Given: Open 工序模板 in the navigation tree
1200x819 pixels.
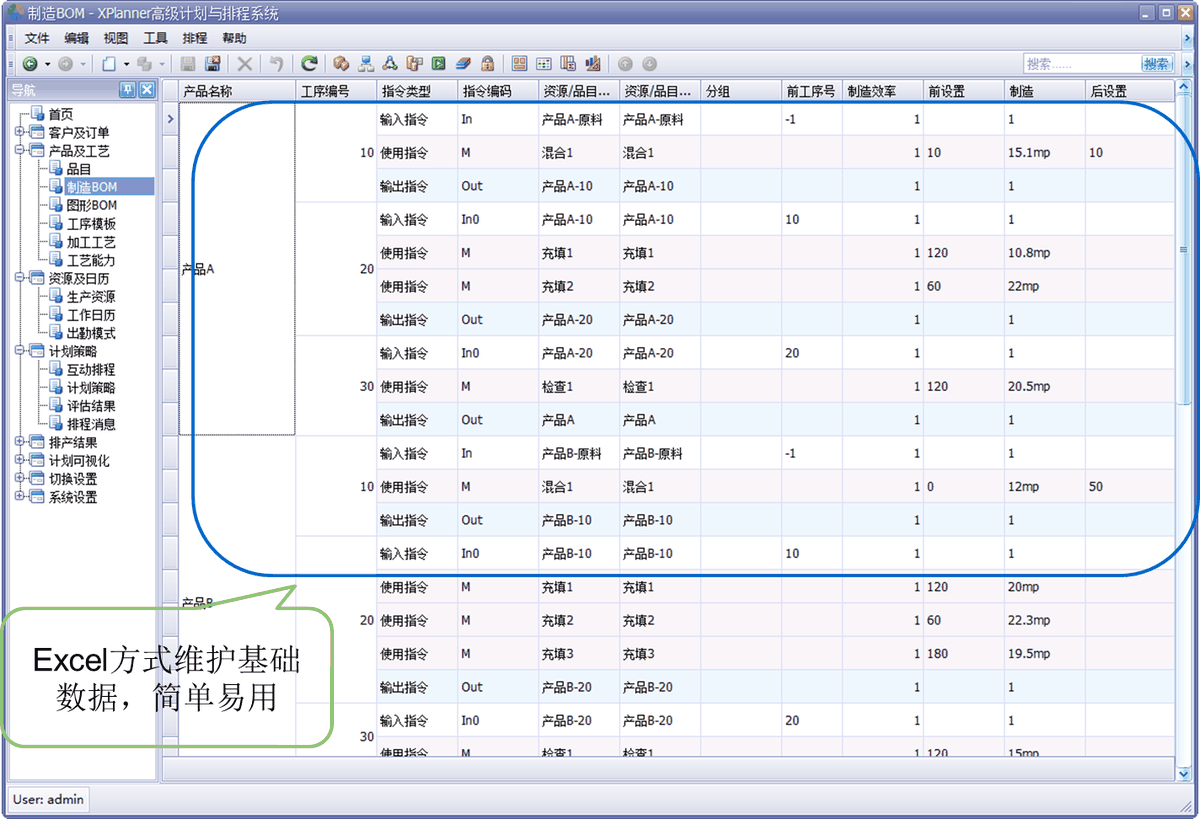Looking at the screenshot, I should tap(91, 223).
